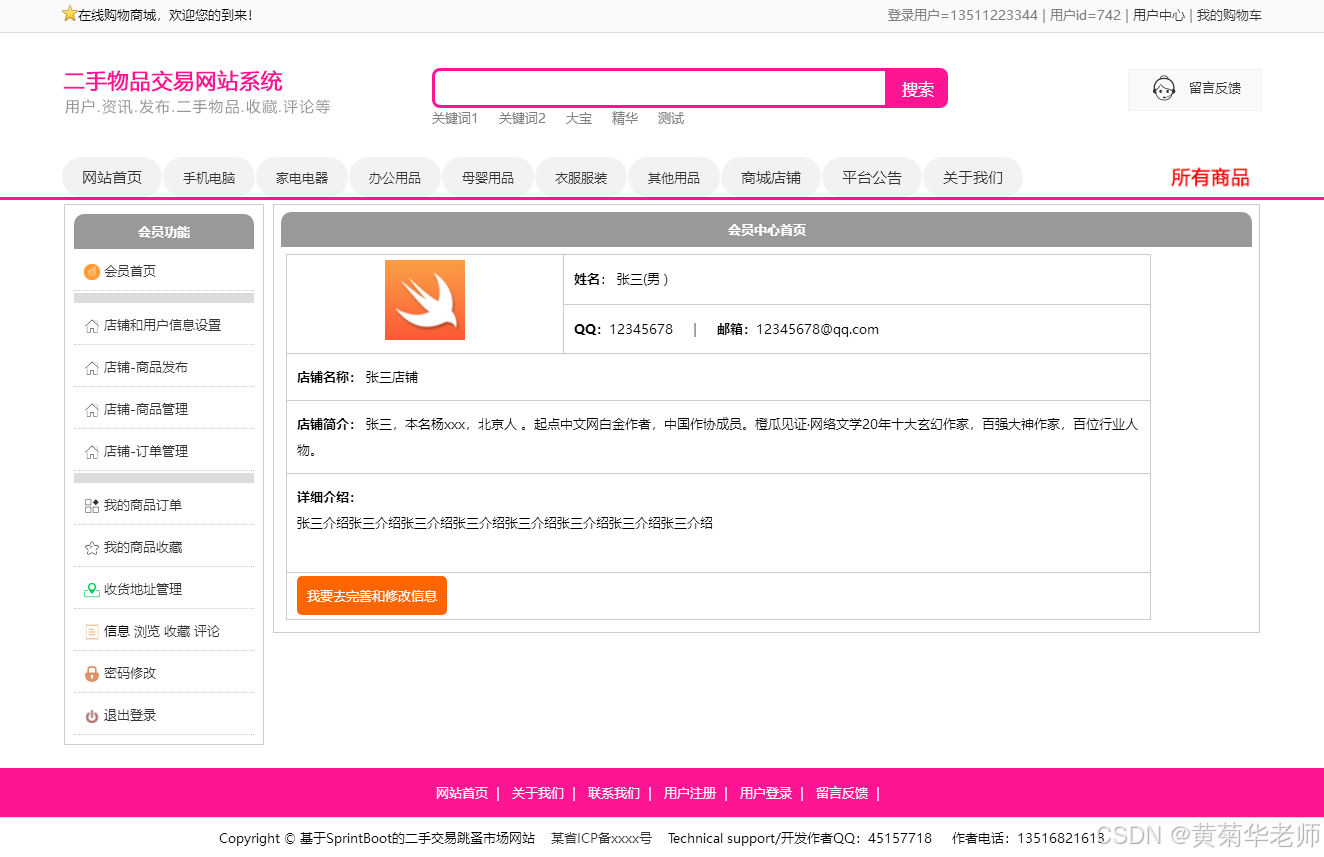Click the 会员首页 circular icon
Image resolution: width=1324 pixels, height=857 pixels.
pyautogui.click(x=91, y=270)
